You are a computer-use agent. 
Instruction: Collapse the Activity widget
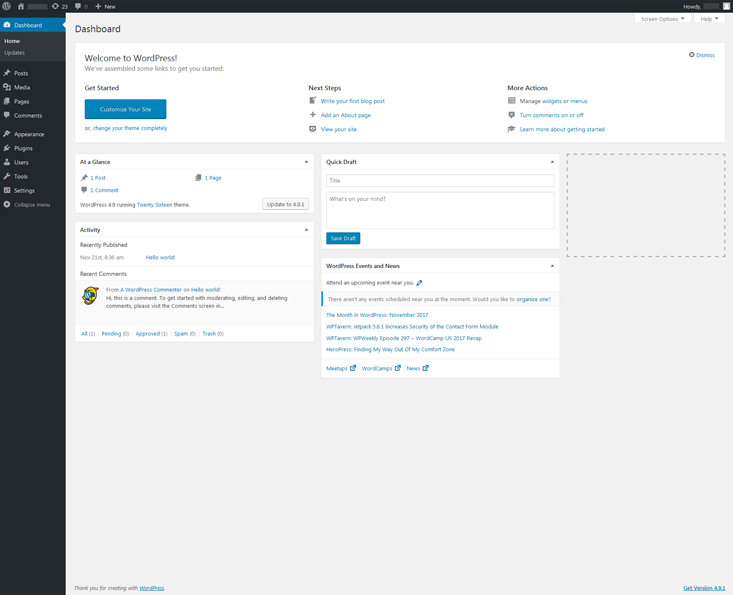pos(306,229)
